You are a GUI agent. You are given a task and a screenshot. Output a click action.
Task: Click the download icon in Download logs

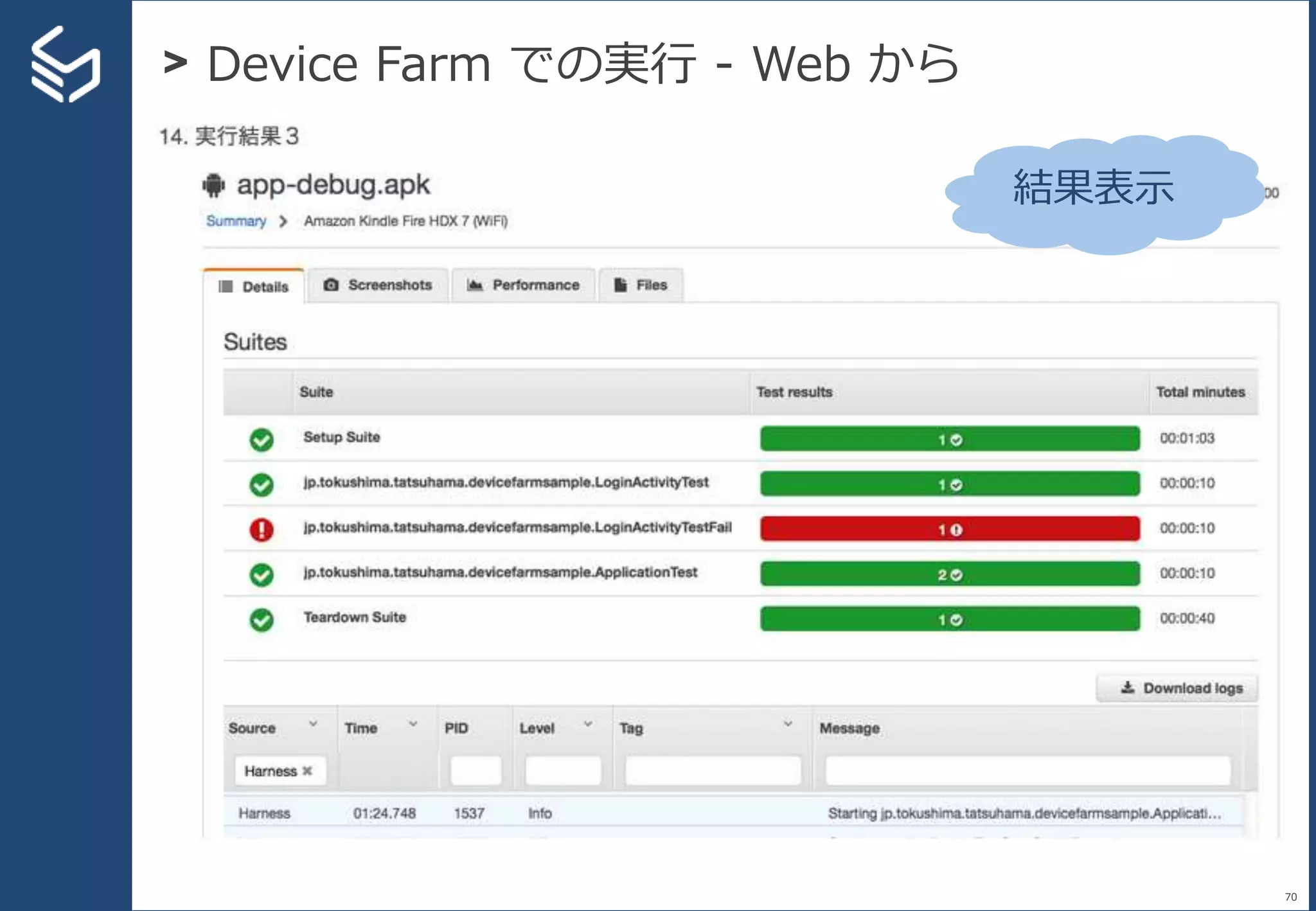pyautogui.click(x=1128, y=687)
